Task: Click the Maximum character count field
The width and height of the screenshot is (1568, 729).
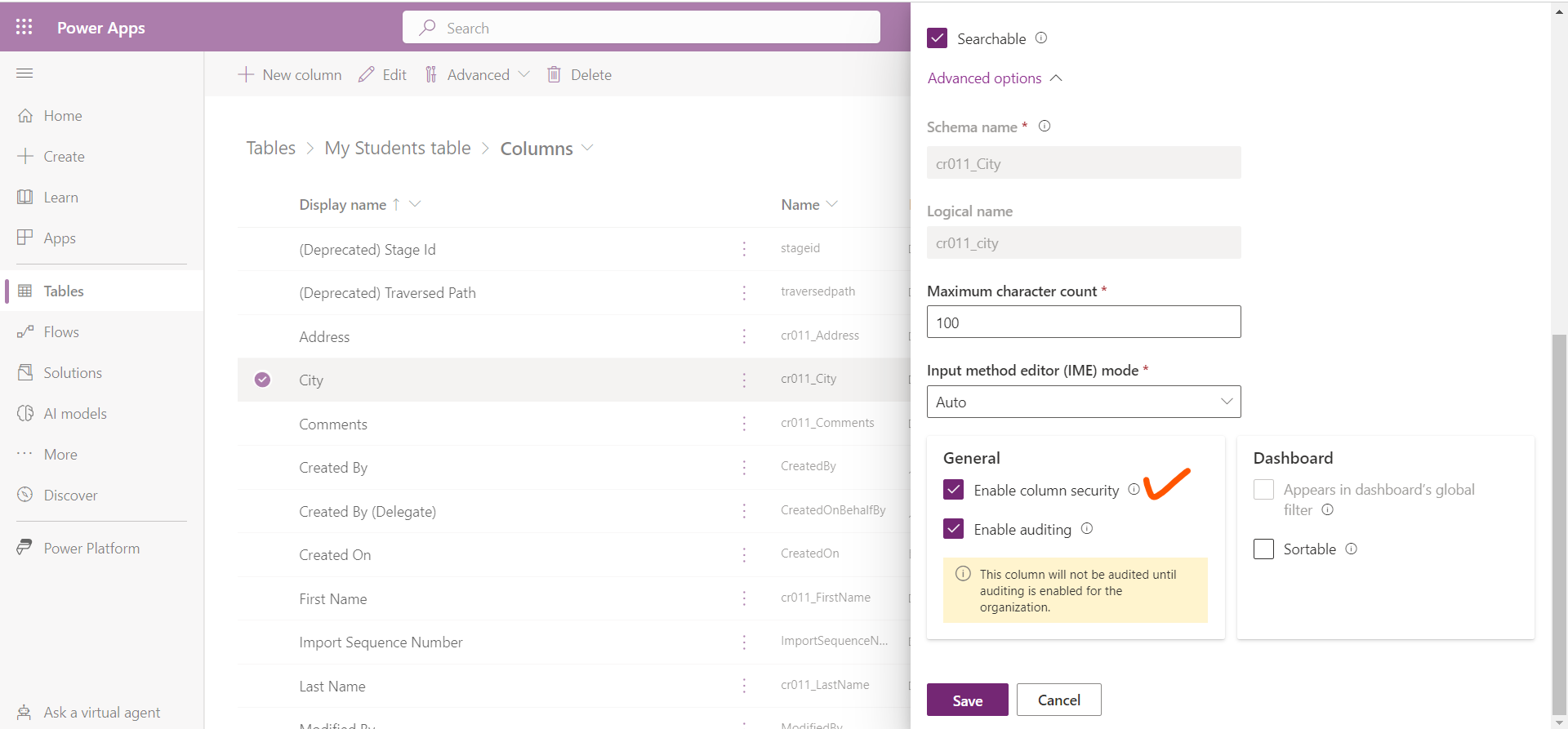Action: (1083, 322)
